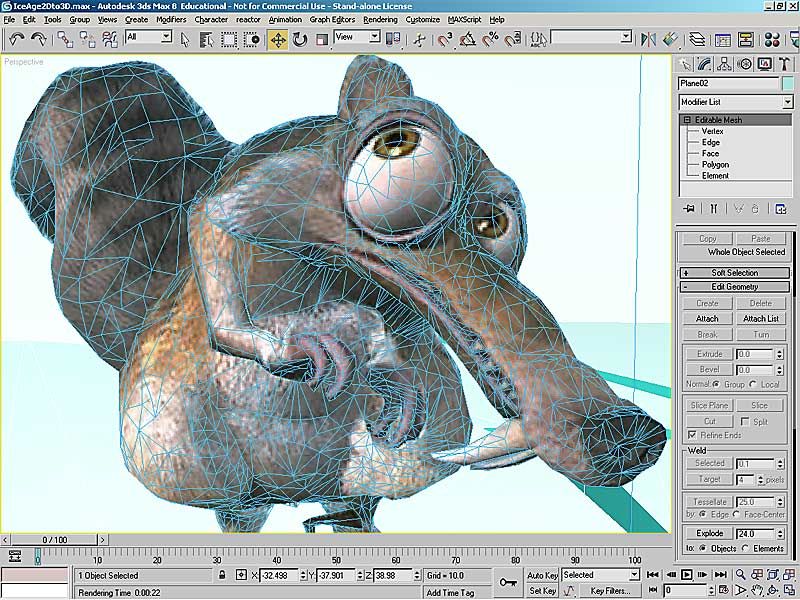
Task: Select the Elements explode radio button
Action: click(746, 548)
